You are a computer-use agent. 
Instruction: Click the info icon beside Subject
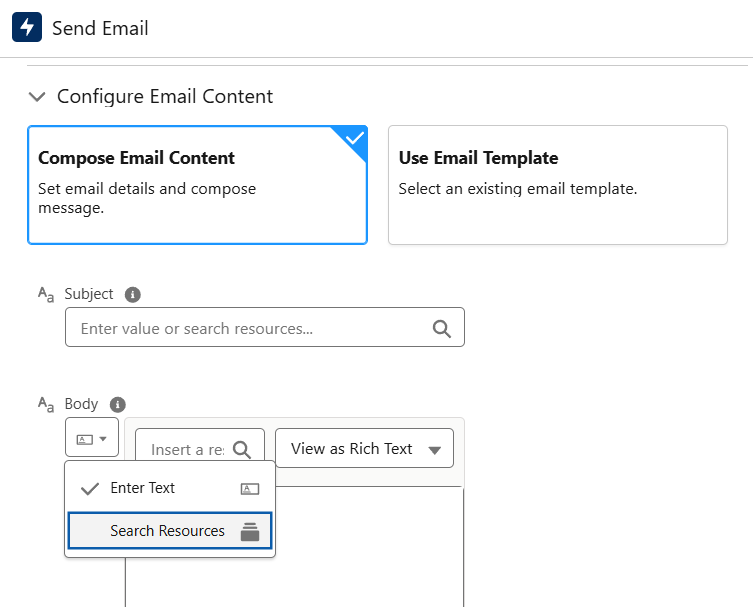tap(132, 295)
